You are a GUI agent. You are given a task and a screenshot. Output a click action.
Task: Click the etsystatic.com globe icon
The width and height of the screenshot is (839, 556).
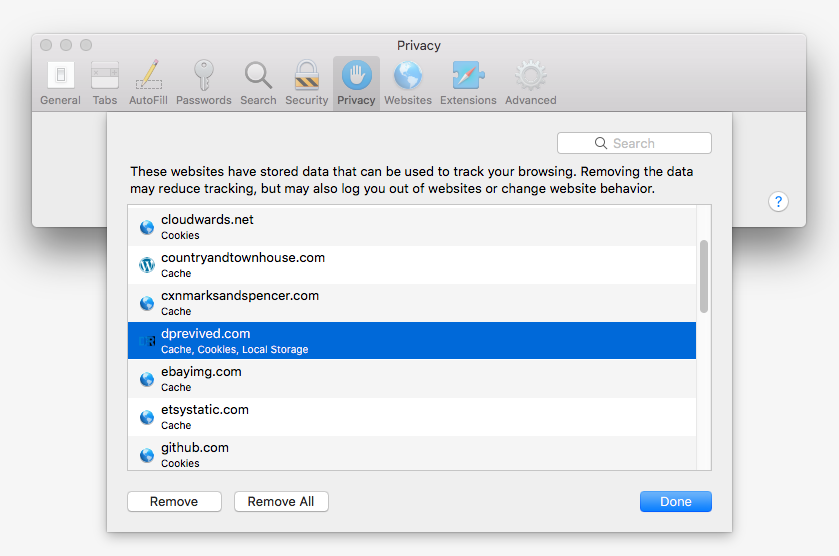pyautogui.click(x=147, y=417)
